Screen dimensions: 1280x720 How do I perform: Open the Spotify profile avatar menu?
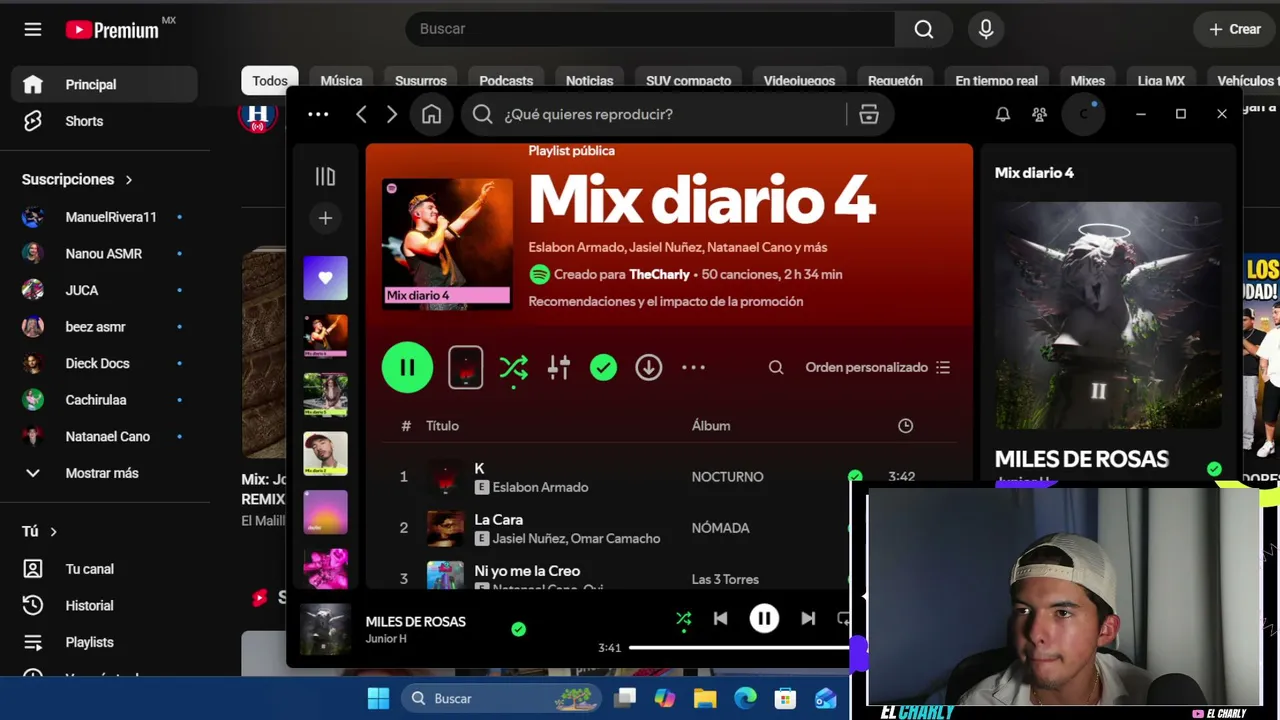pos(1083,114)
